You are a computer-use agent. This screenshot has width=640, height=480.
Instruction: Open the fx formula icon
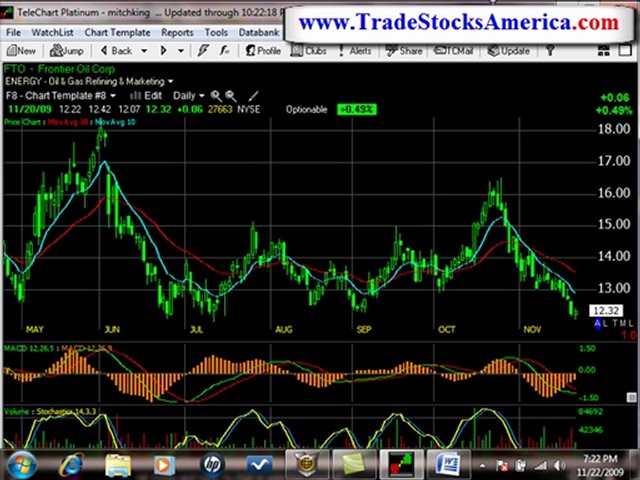[224, 51]
